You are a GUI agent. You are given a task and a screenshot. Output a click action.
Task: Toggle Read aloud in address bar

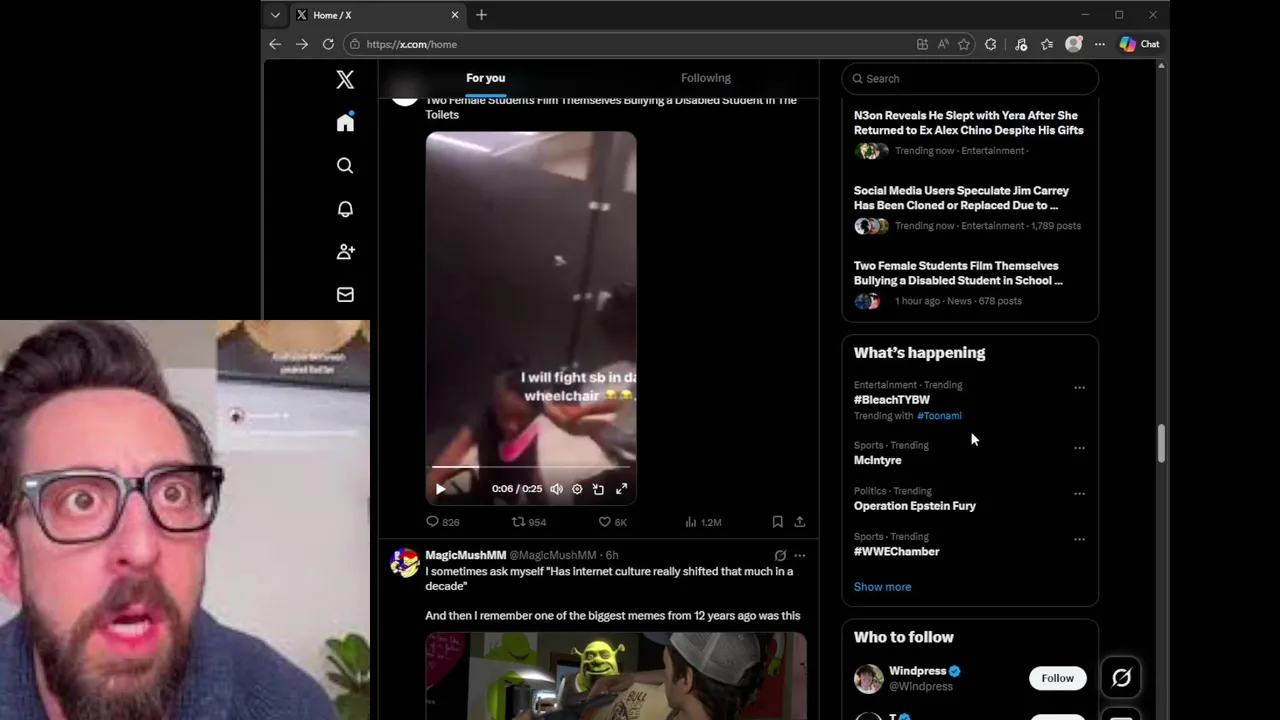[x=943, y=44]
